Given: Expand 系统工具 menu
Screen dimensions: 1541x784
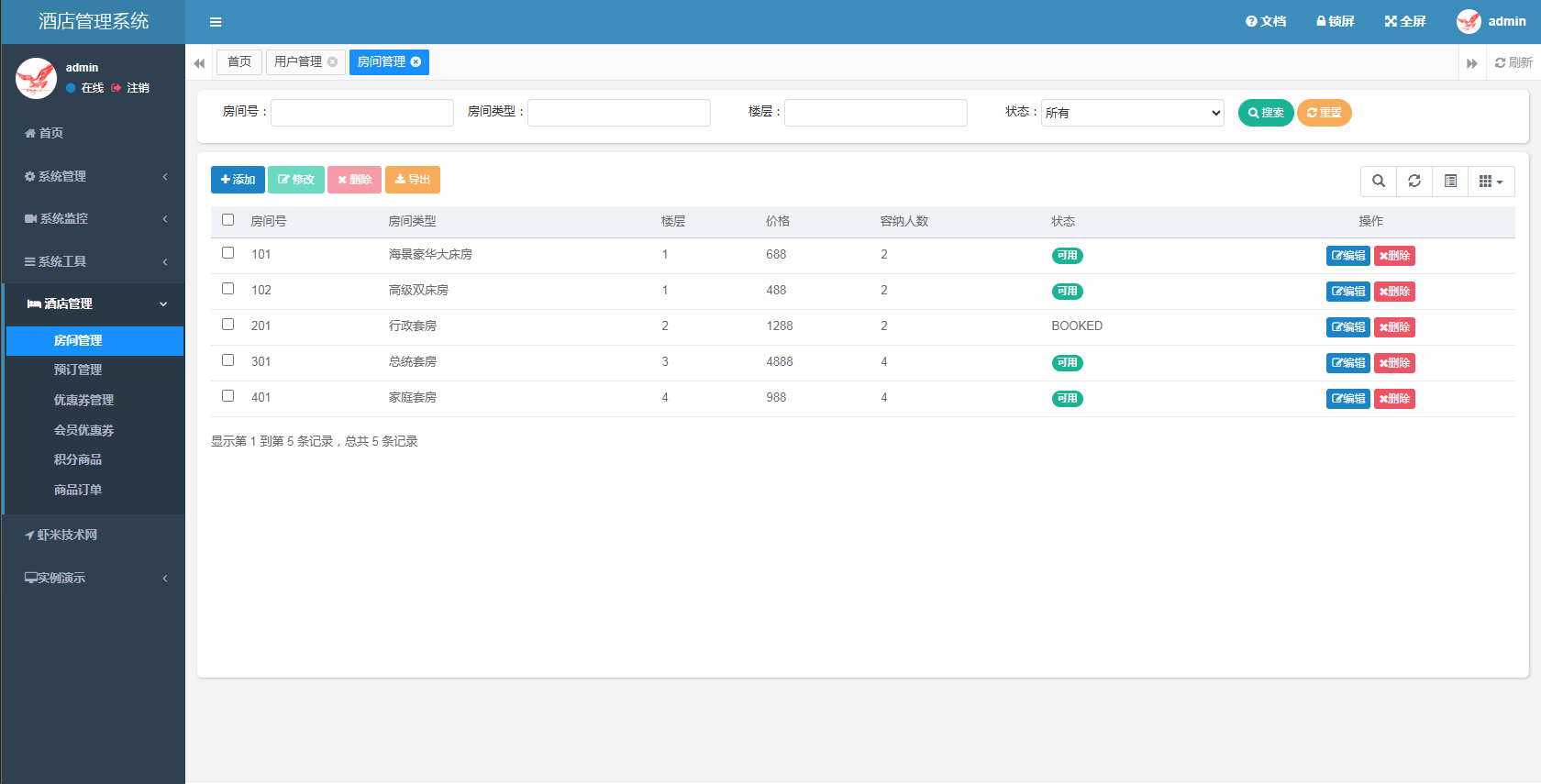Looking at the screenshot, I should (93, 261).
